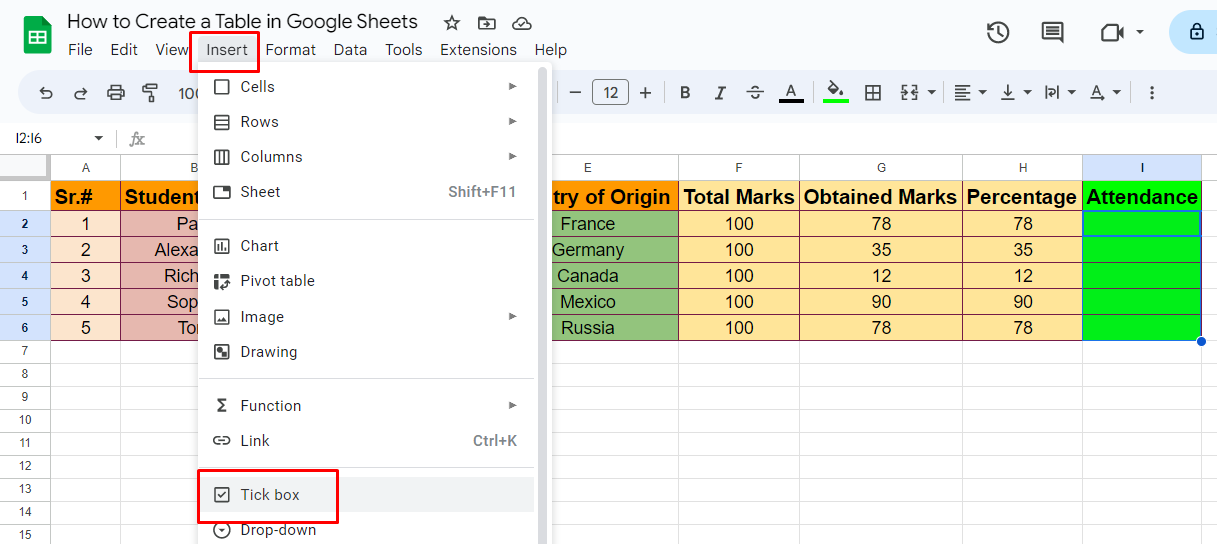Star this spreadsheet document
This screenshot has width=1217, height=544.
coord(452,23)
